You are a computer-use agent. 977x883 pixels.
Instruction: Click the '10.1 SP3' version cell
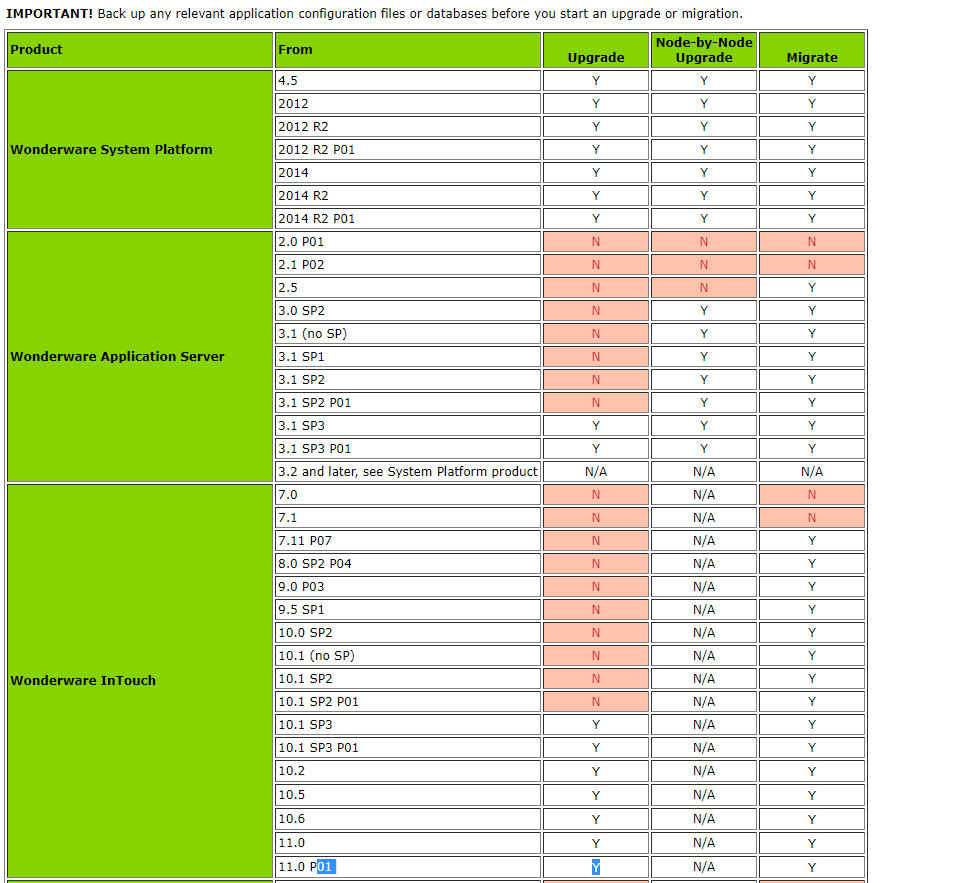(407, 725)
